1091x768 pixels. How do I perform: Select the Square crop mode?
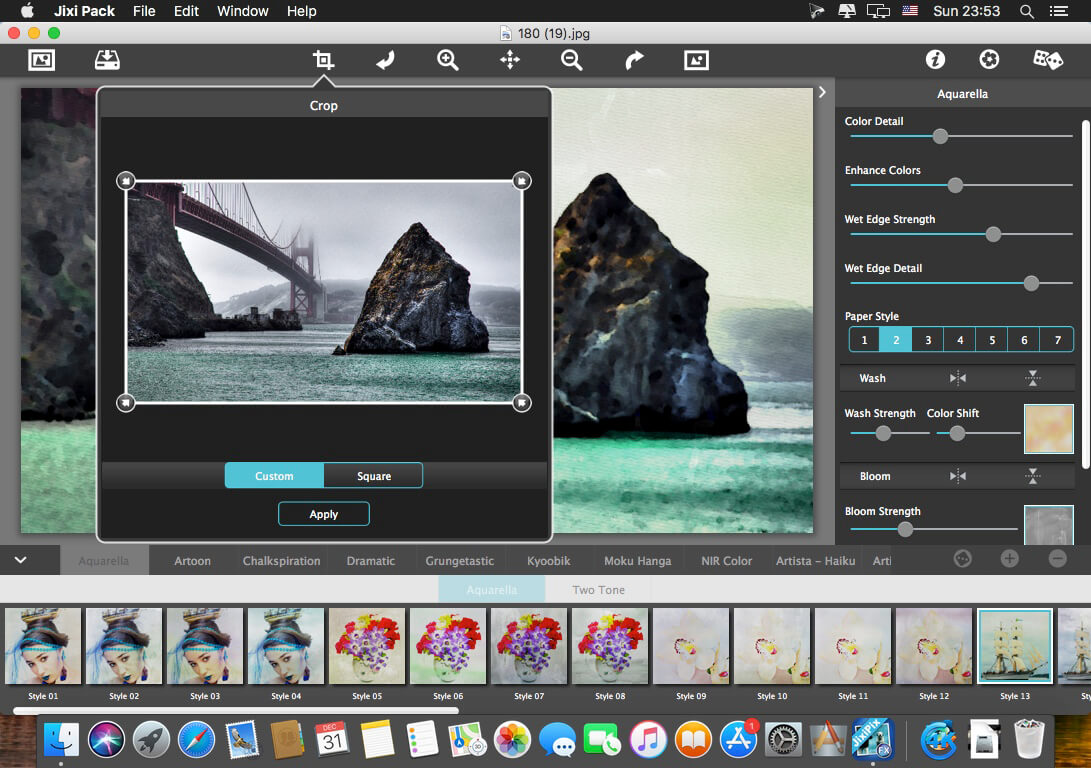pos(374,476)
